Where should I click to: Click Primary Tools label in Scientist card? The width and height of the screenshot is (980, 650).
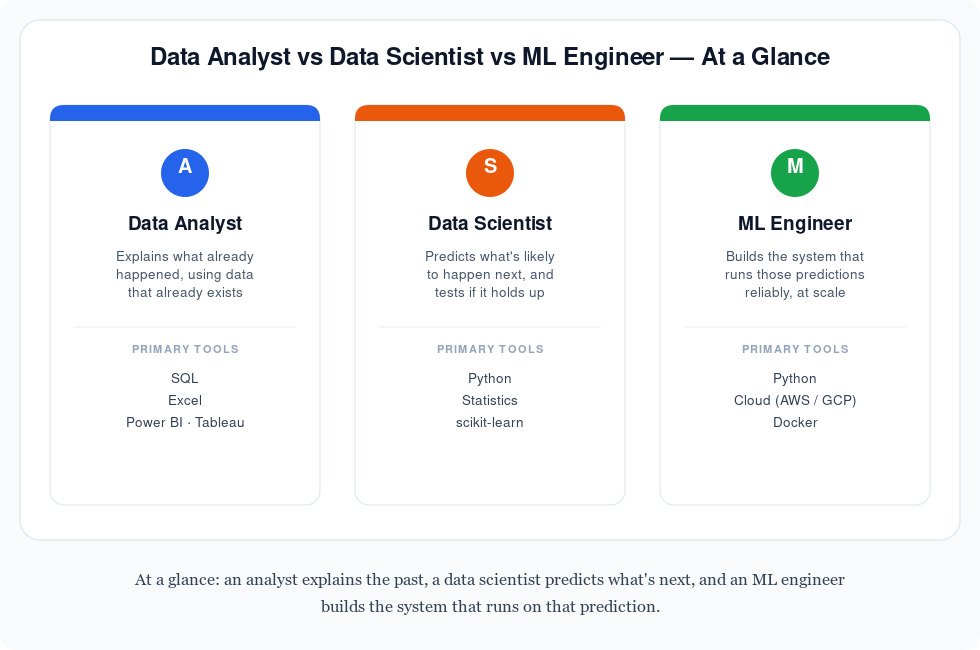pyautogui.click(x=490, y=349)
